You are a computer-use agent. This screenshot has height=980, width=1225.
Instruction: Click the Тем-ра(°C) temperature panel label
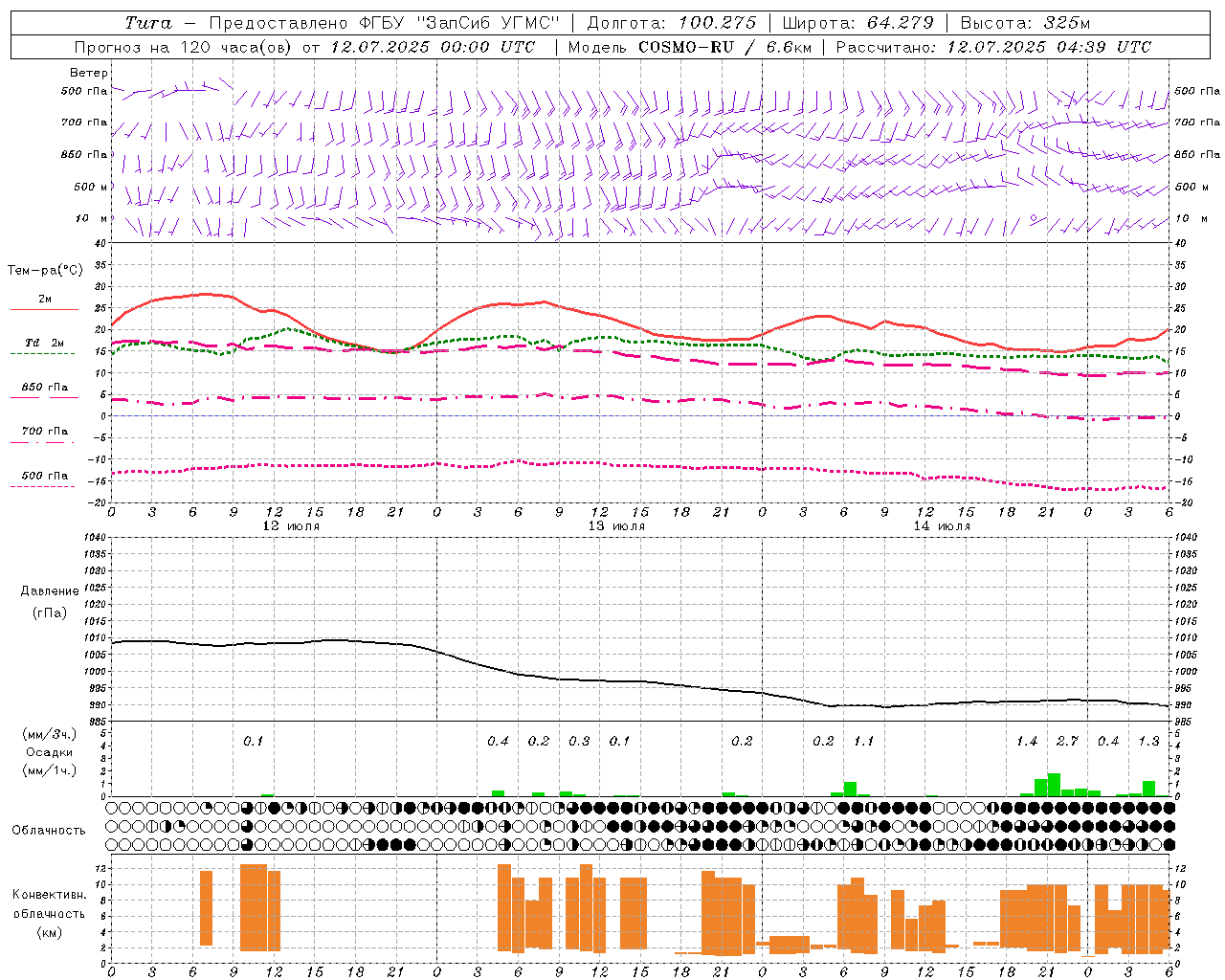point(45,271)
